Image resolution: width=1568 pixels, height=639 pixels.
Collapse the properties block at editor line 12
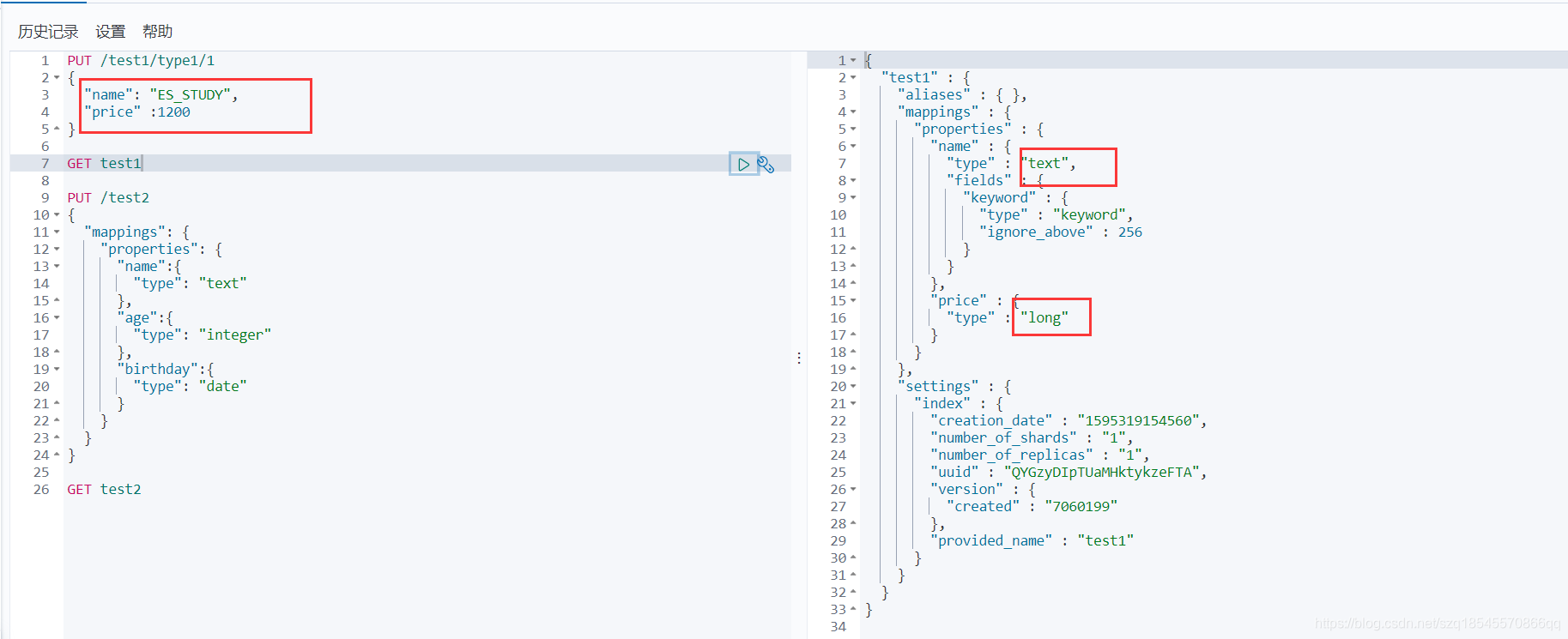click(x=57, y=249)
